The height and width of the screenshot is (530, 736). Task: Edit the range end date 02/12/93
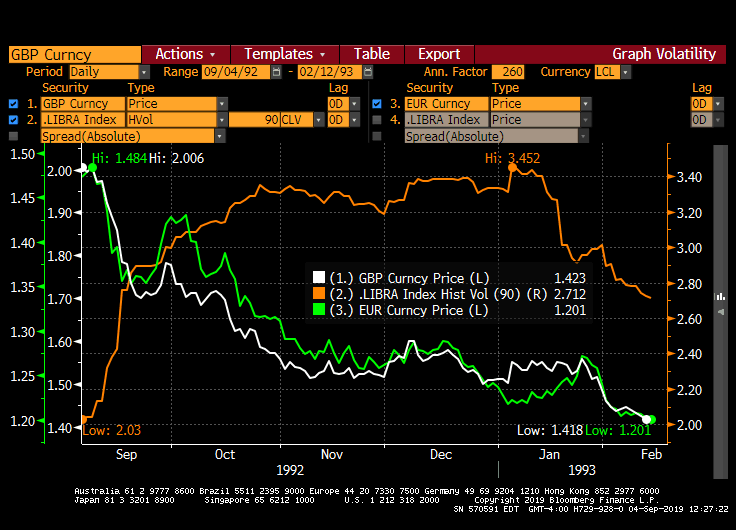click(330, 72)
